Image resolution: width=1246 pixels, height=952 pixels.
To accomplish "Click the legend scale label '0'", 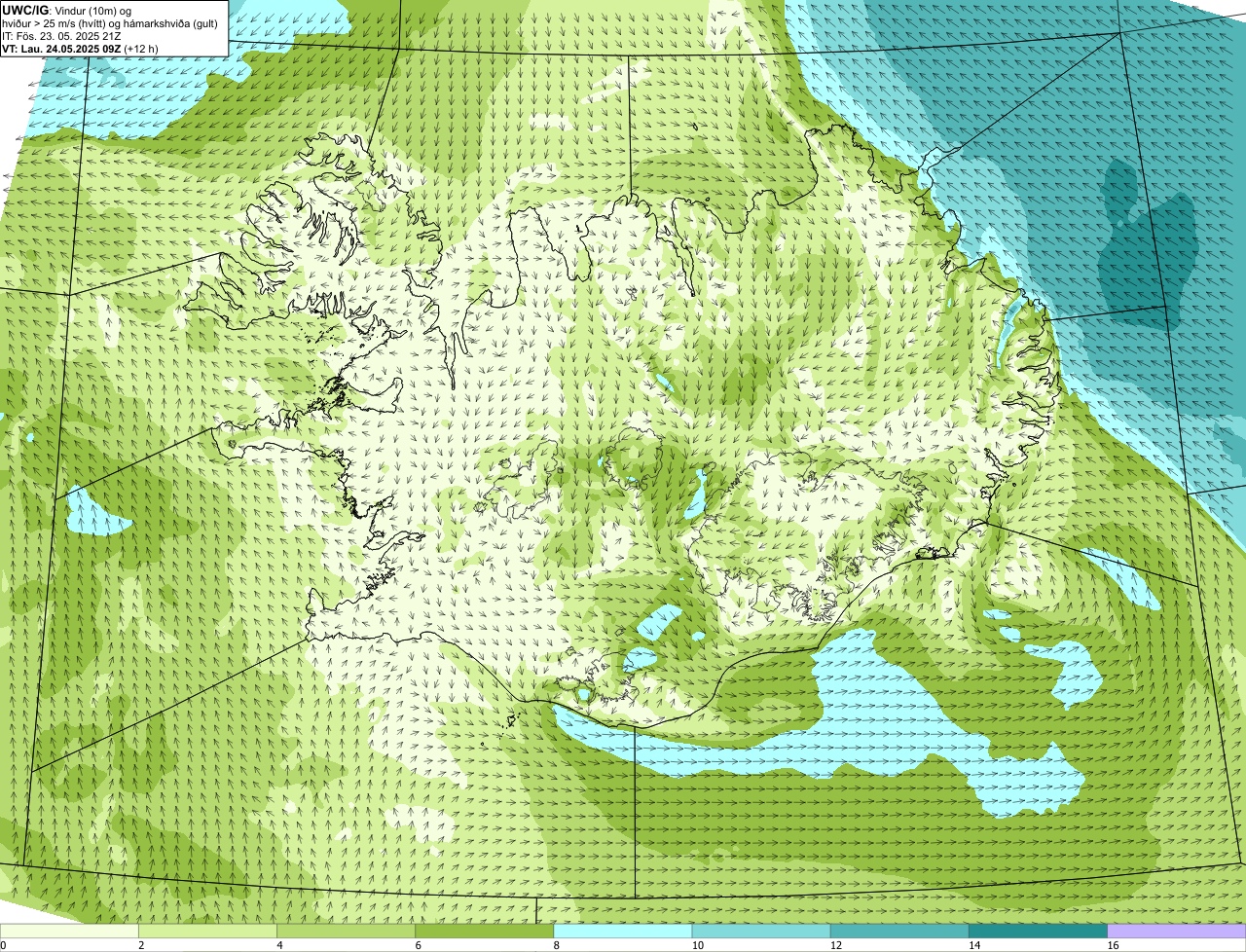I will pyautogui.click(x=3, y=945).
